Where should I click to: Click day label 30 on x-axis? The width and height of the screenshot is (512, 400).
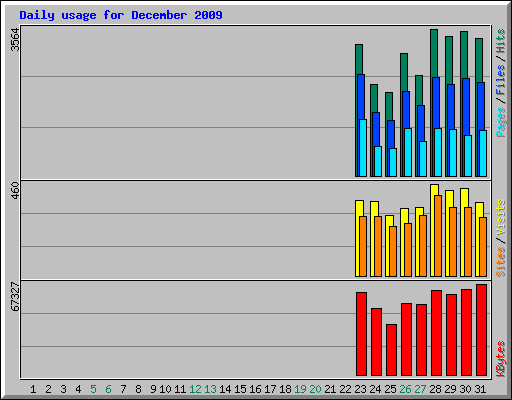(465, 389)
